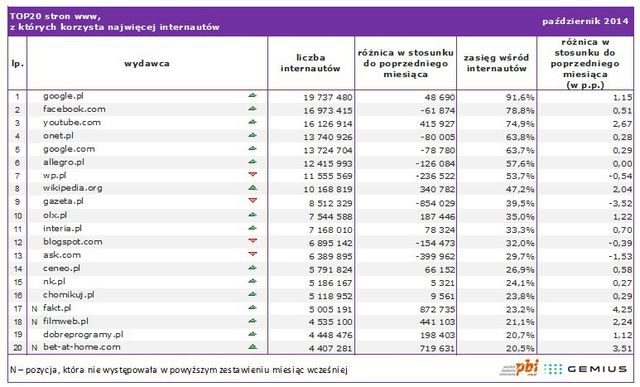Click the red down arrow beside gazeta.pl
Viewport: 640px width, 387px height.
coord(253,200)
